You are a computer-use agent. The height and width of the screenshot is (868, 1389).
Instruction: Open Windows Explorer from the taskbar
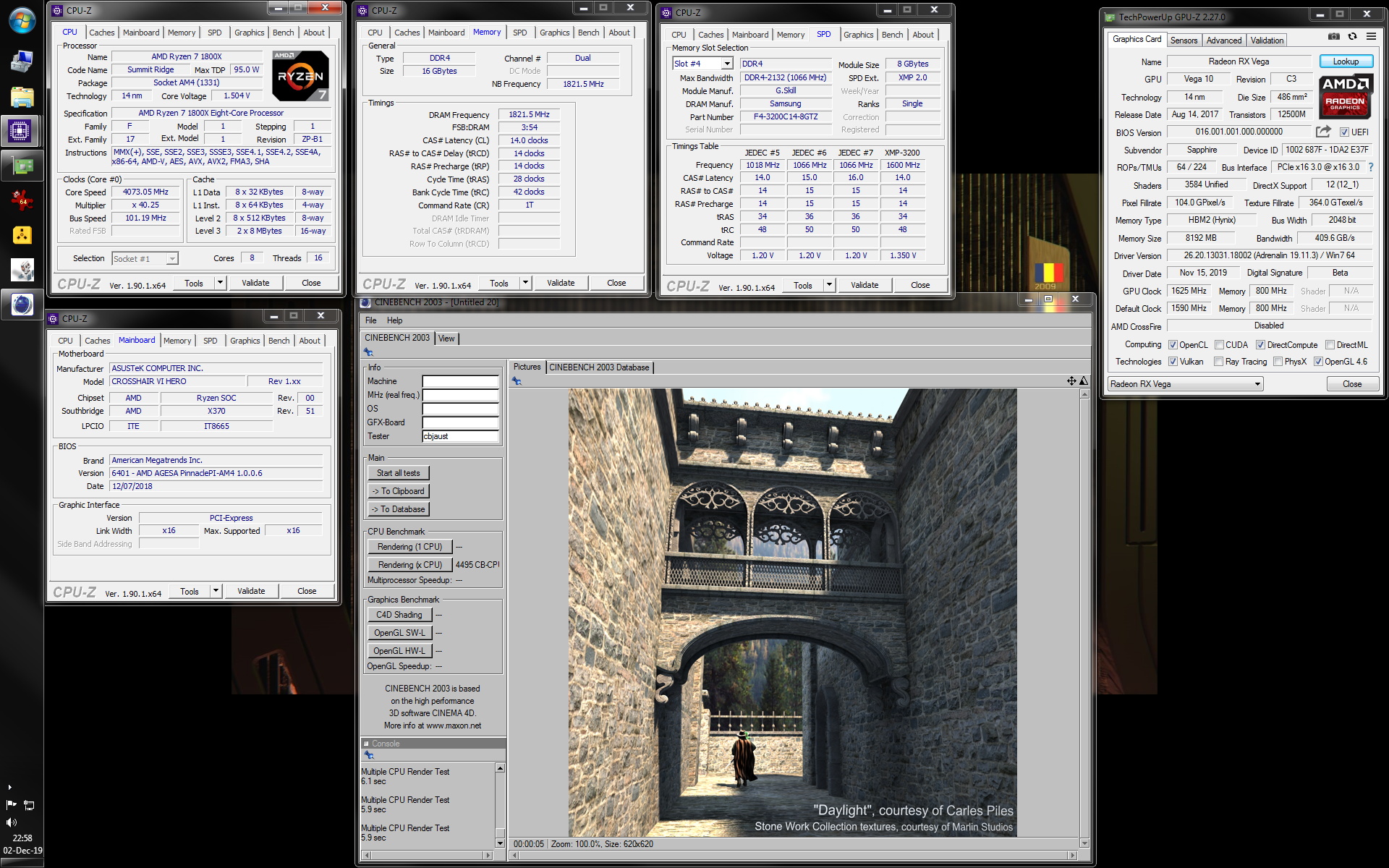(x=22, y=97)
